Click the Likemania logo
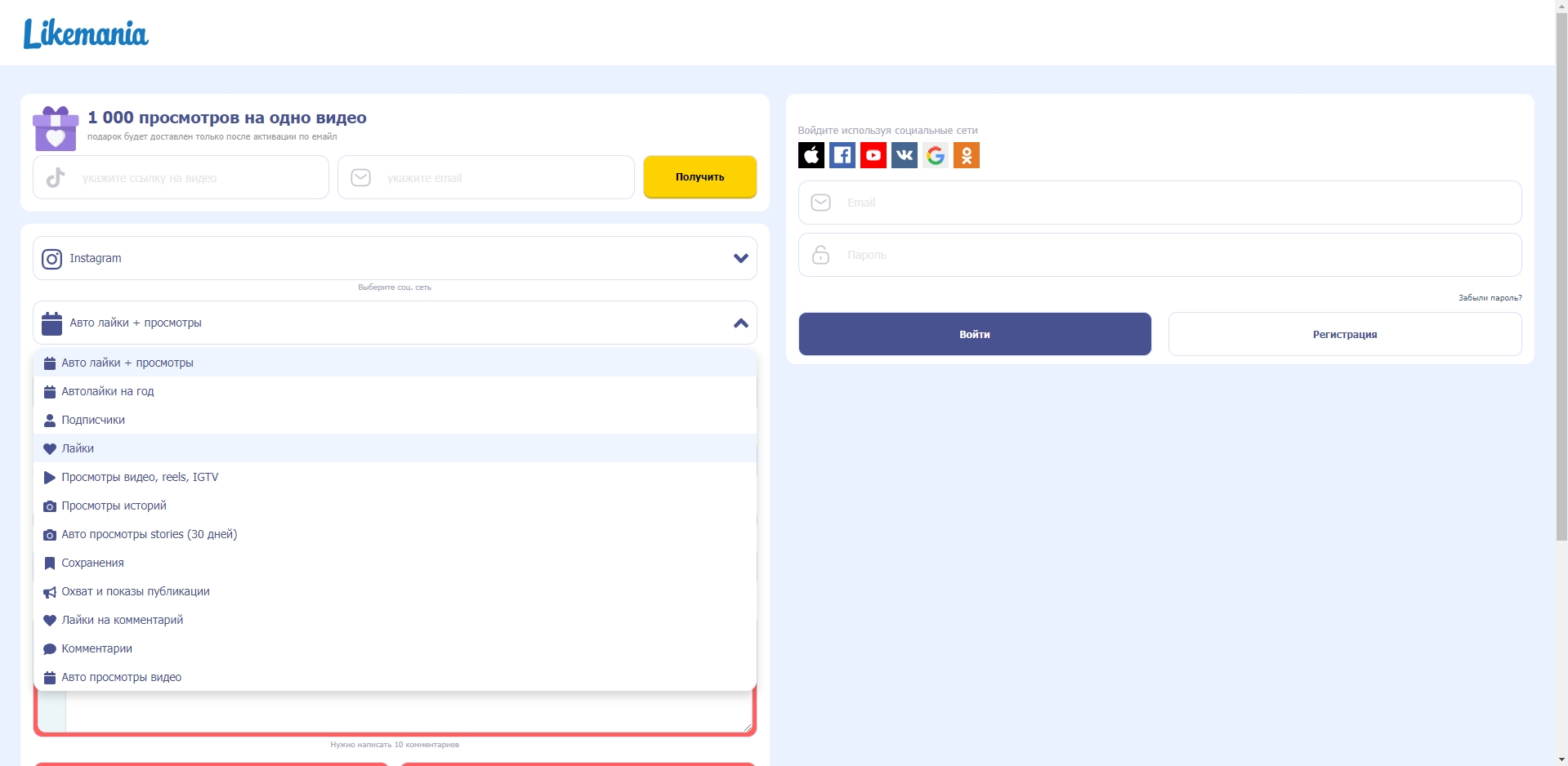 (x=86, y=33)
